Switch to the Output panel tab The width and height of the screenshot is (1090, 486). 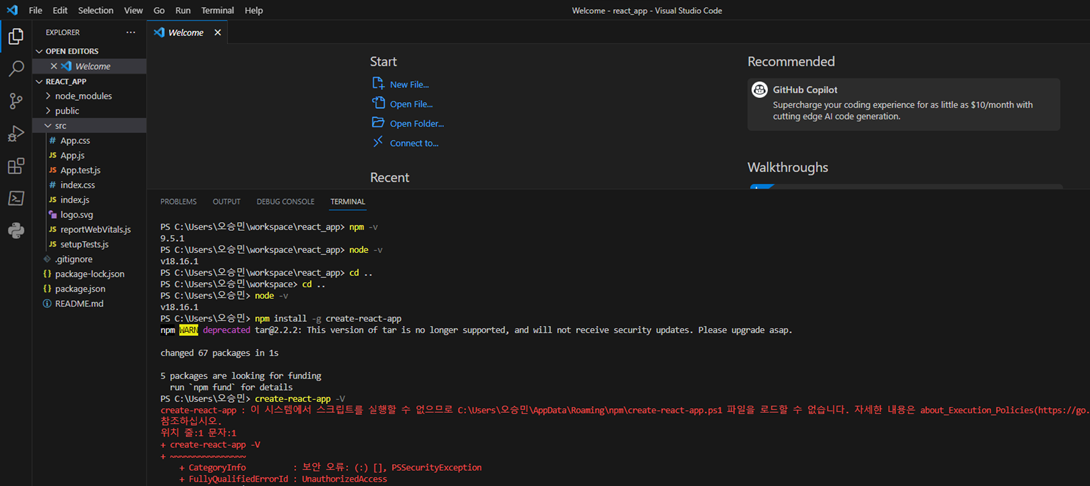click(x=227, y=202)
